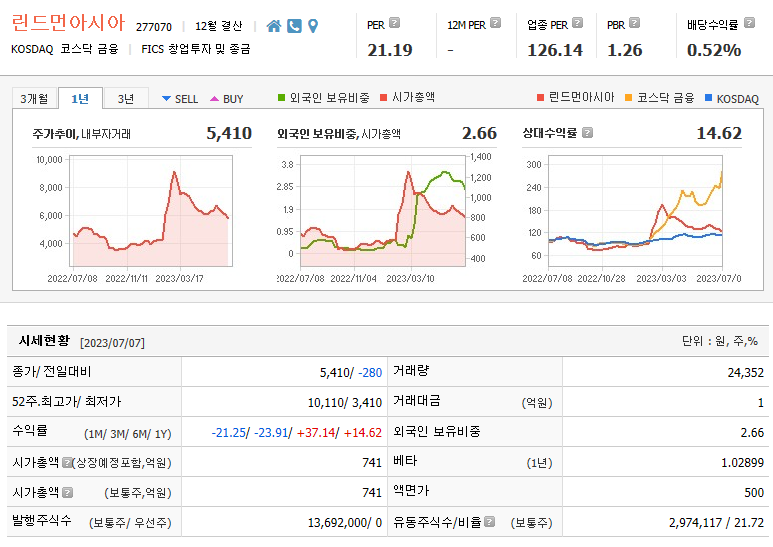Open help icon next to PER

(394, 23)
